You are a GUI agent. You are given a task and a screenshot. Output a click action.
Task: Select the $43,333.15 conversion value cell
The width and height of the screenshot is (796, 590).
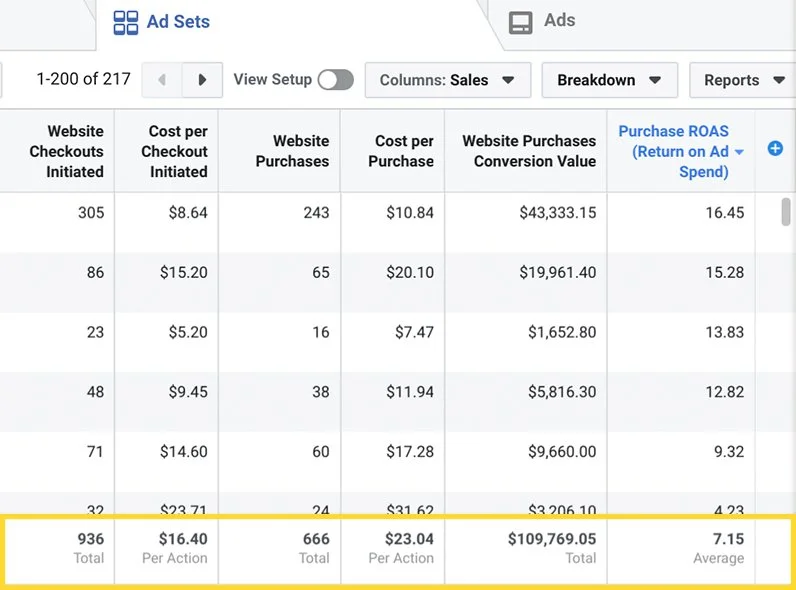[x=557, y=213]
